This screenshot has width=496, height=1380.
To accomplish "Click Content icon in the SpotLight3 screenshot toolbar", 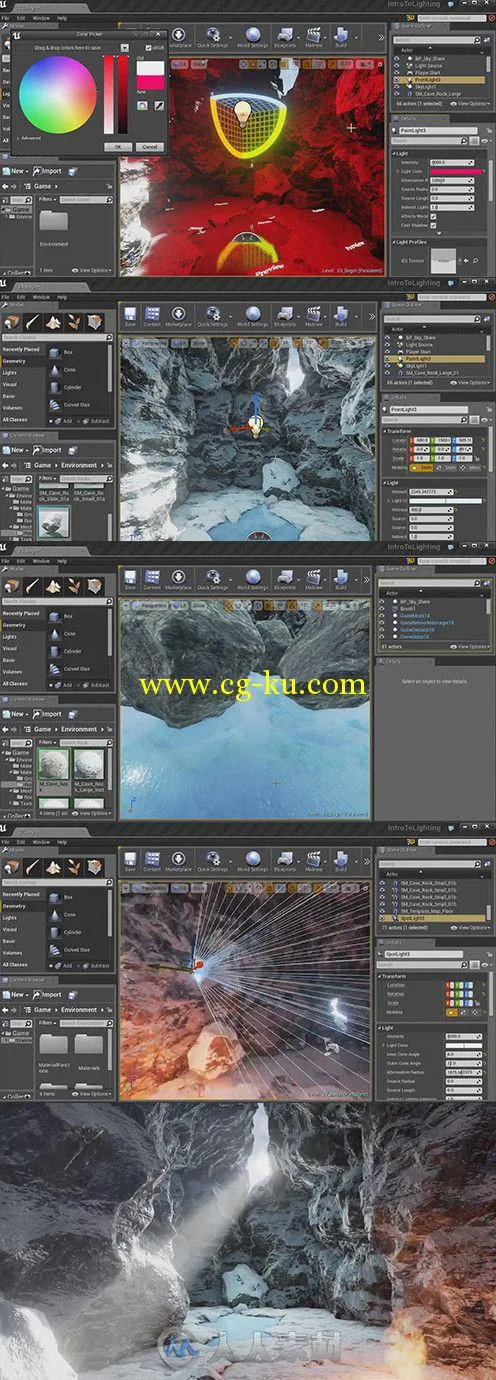I will (153, 860).
